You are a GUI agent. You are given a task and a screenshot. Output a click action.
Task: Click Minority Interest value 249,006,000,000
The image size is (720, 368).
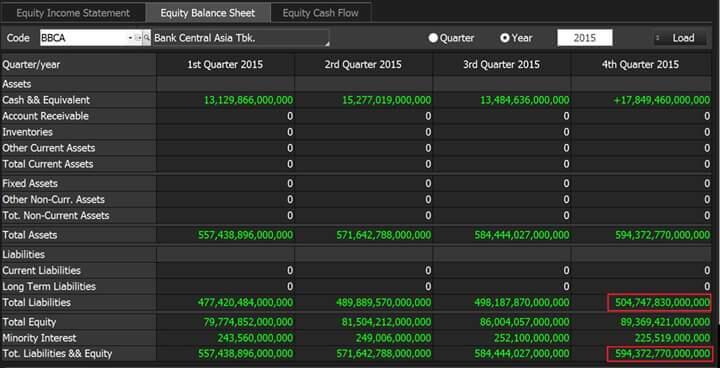[x=394, y=338]
